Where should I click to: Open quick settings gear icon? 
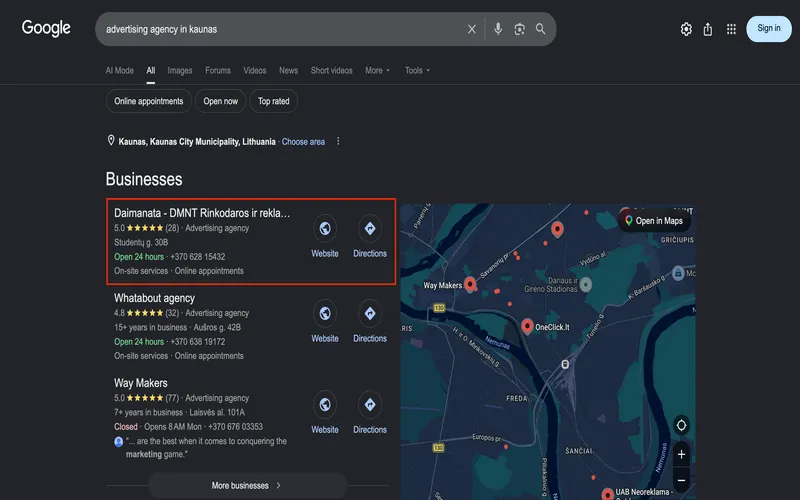(686, 29)
